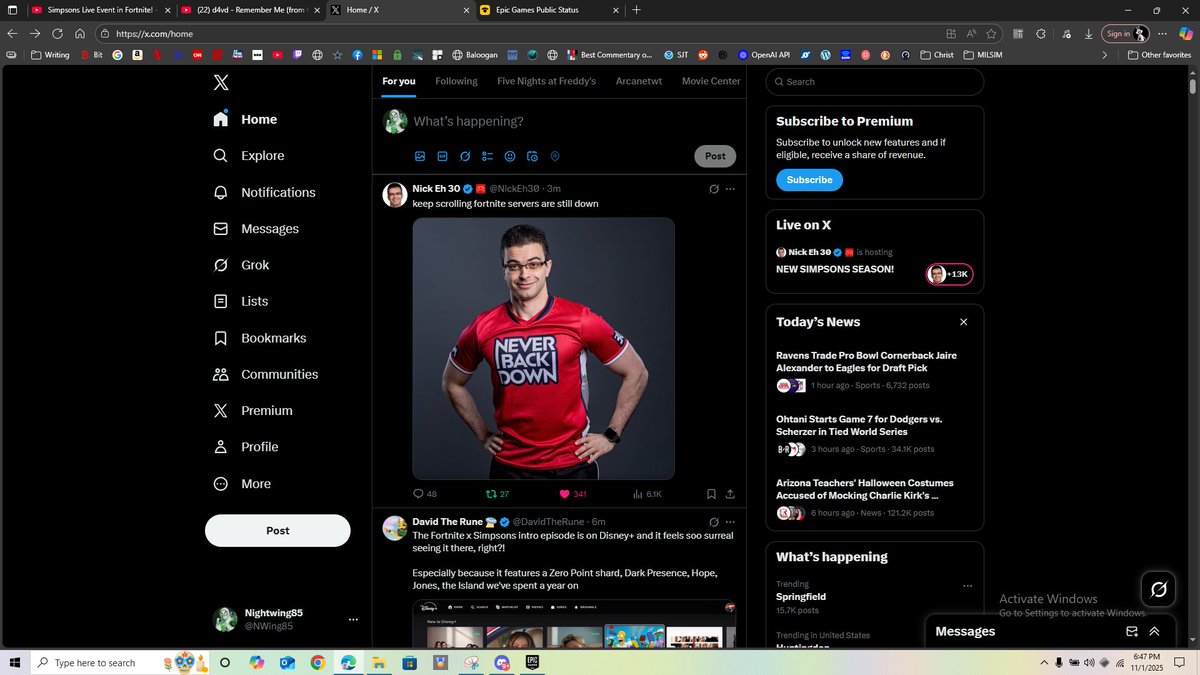
Task: Click the blue Subscribe button
Action: pyautogui.click(x=809, y=180)
